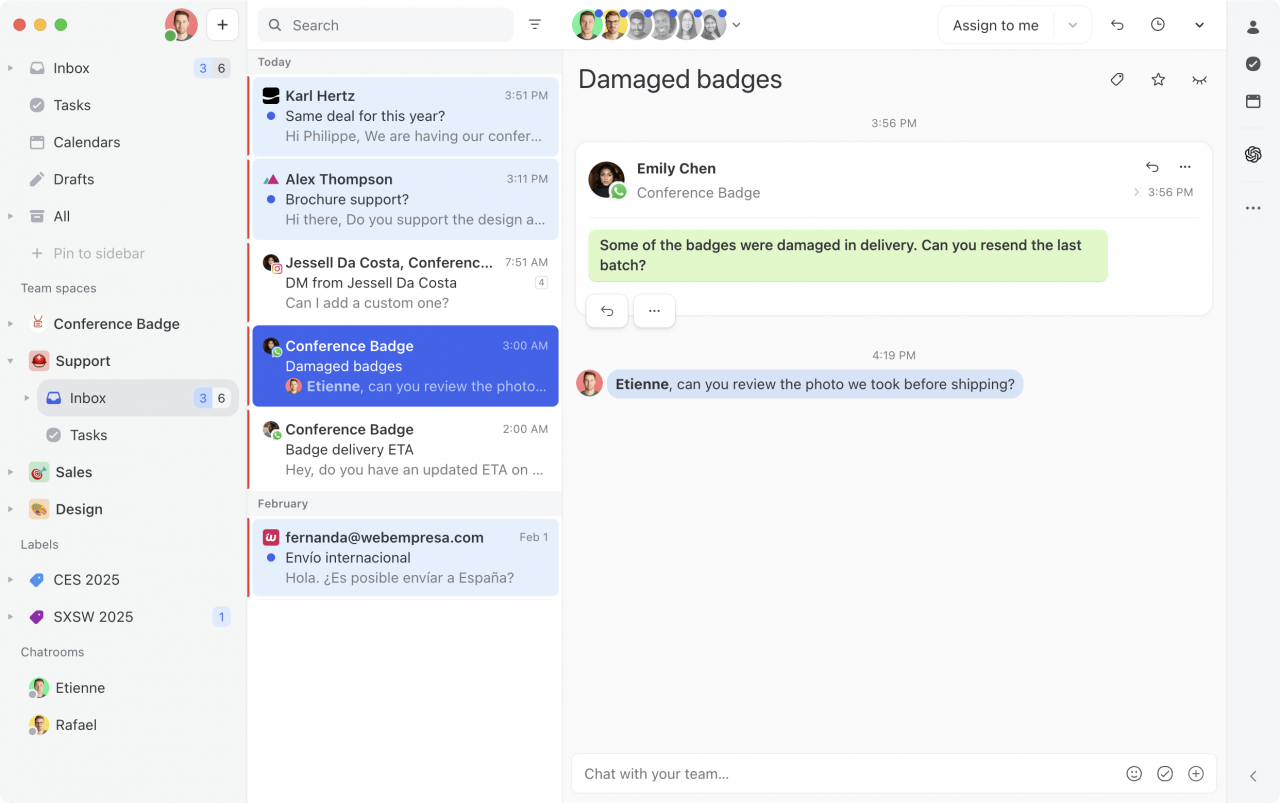This screenshot has height=803, width=1280.
Task: Open the Assign to me dropdown arrow
Action: coord(1072,25)
